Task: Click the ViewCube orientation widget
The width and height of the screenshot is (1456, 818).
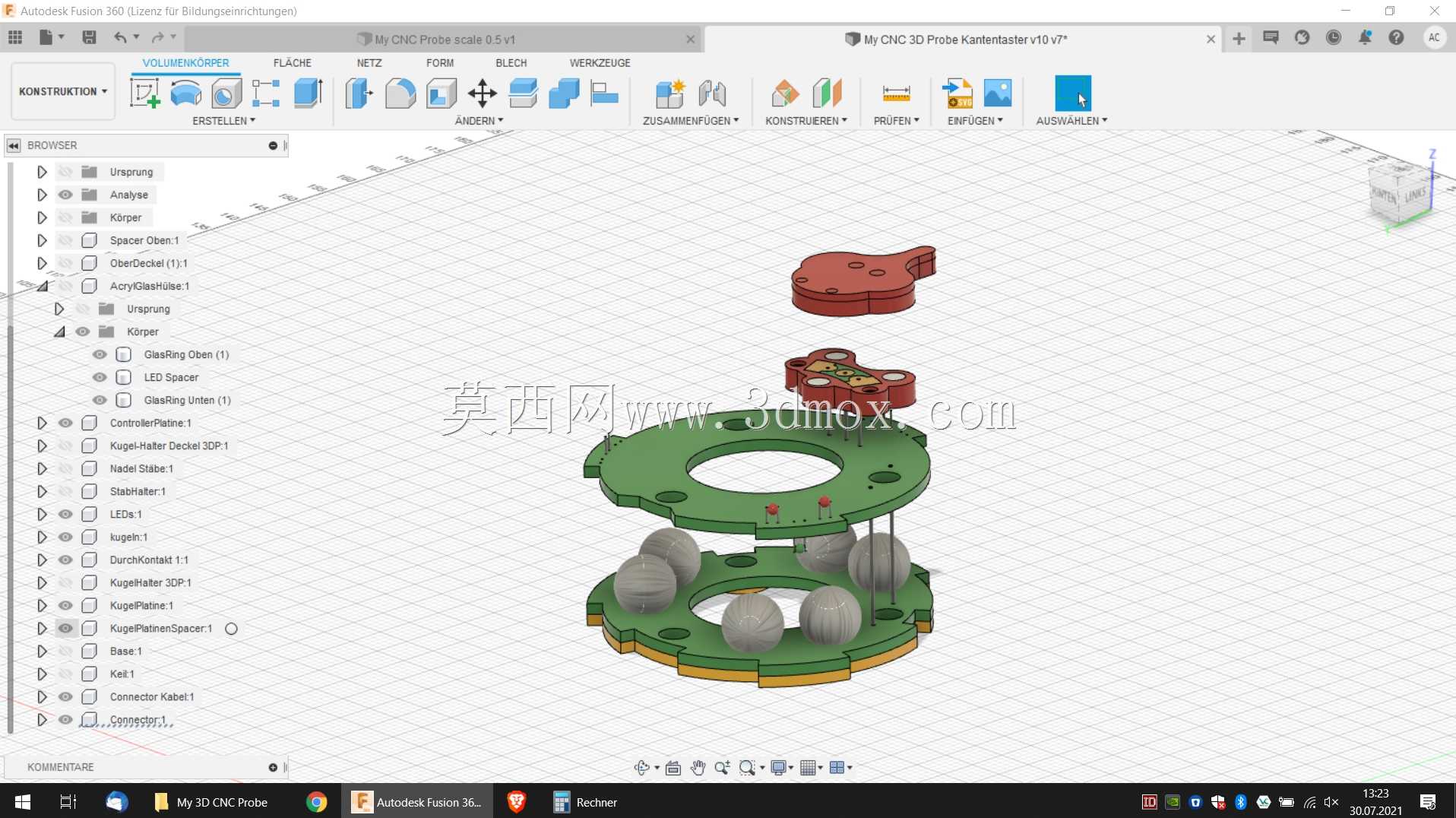Action: click(1401, 194)
